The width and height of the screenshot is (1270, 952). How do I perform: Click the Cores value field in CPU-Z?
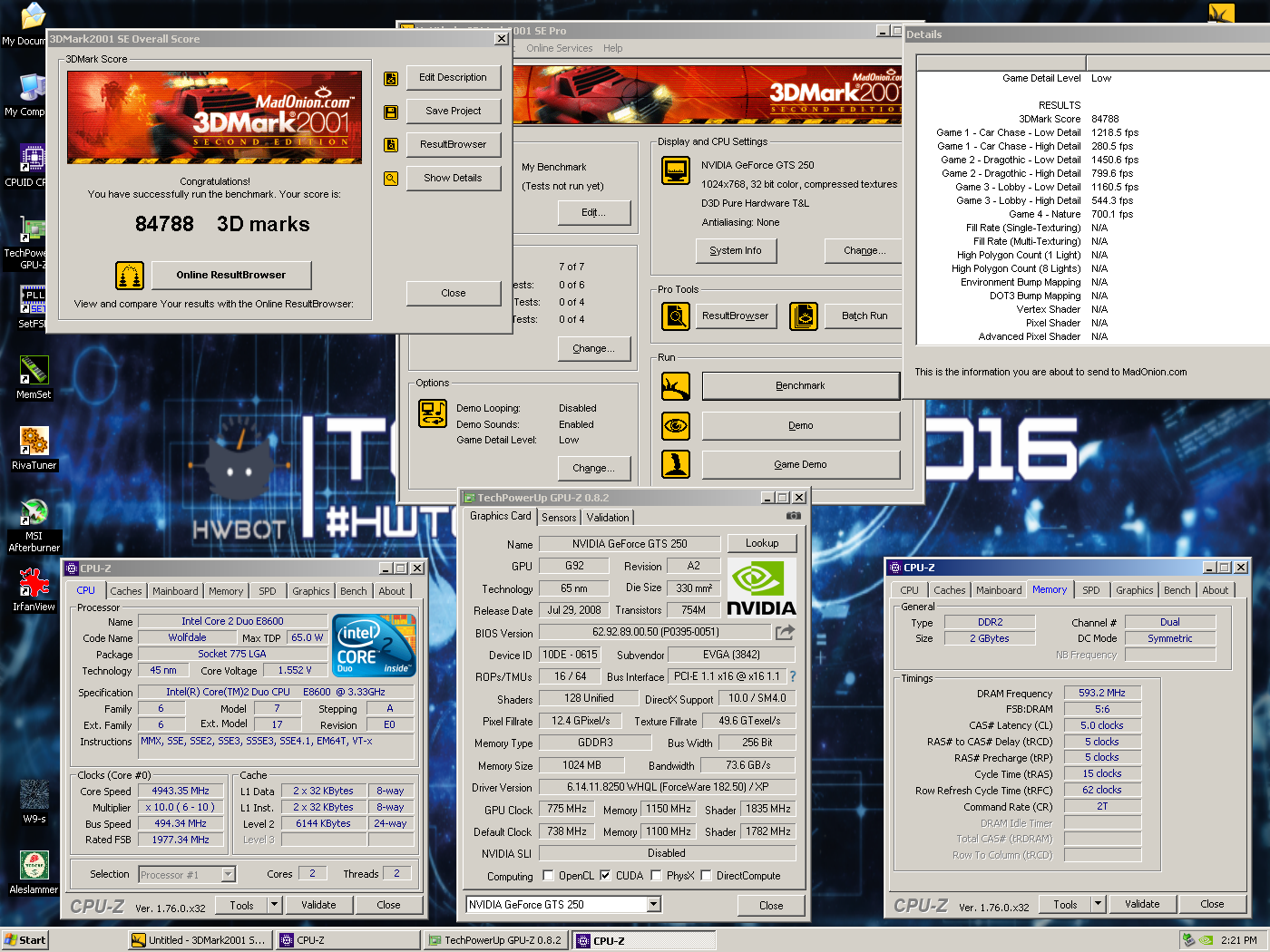tap(313, 874)
